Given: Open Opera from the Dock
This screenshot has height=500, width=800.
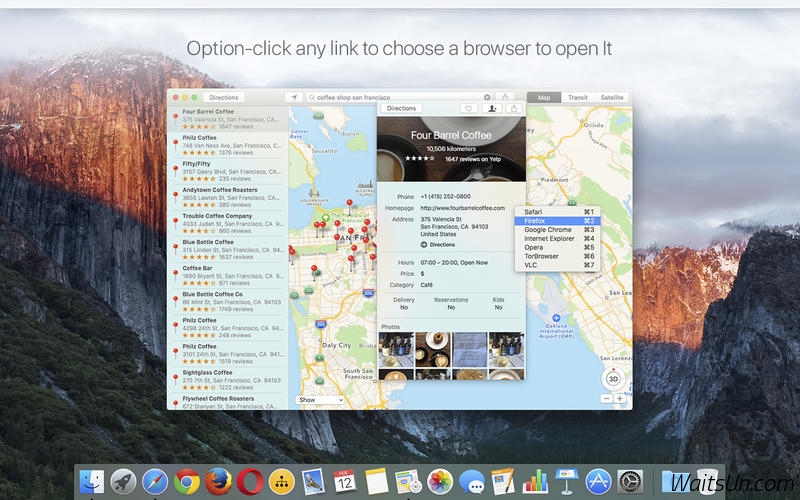Looking at the screenshot, I should (250, 482).
